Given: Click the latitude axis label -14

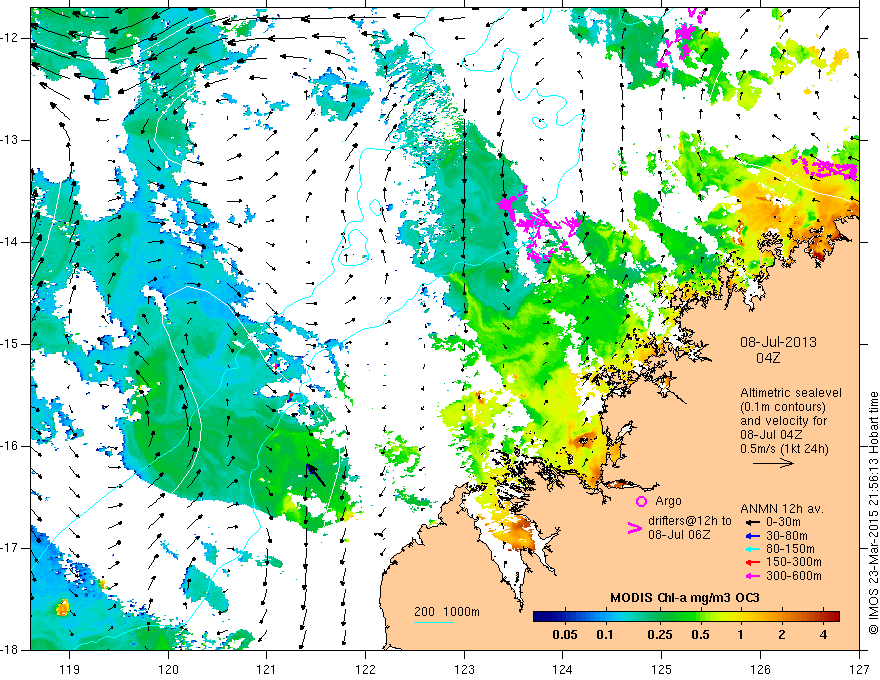Looking at the screenshot, I should (x=10, y=242).
